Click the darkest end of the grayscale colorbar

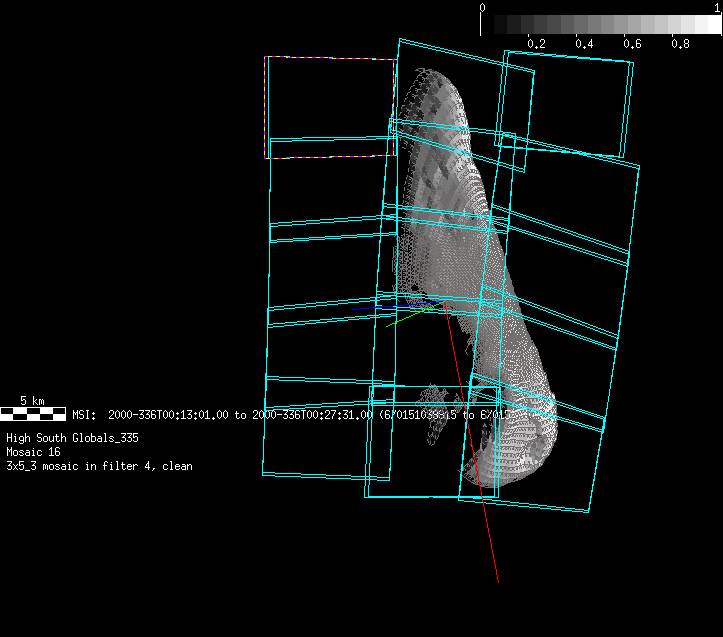(490, 25)
